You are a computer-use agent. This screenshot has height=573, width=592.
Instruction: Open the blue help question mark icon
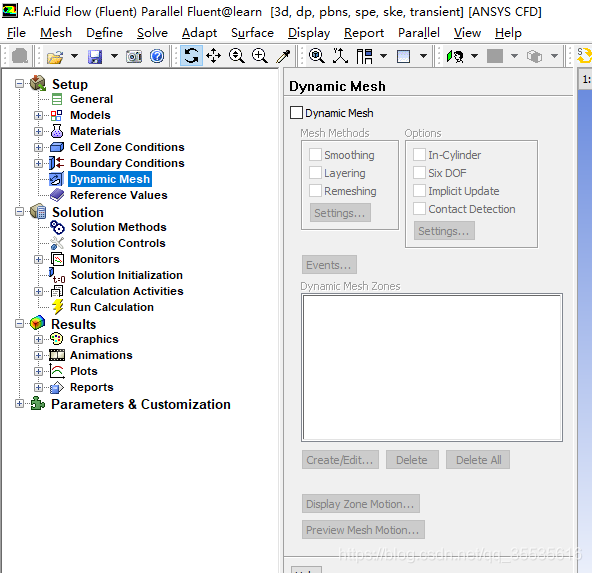coord(157,56)
